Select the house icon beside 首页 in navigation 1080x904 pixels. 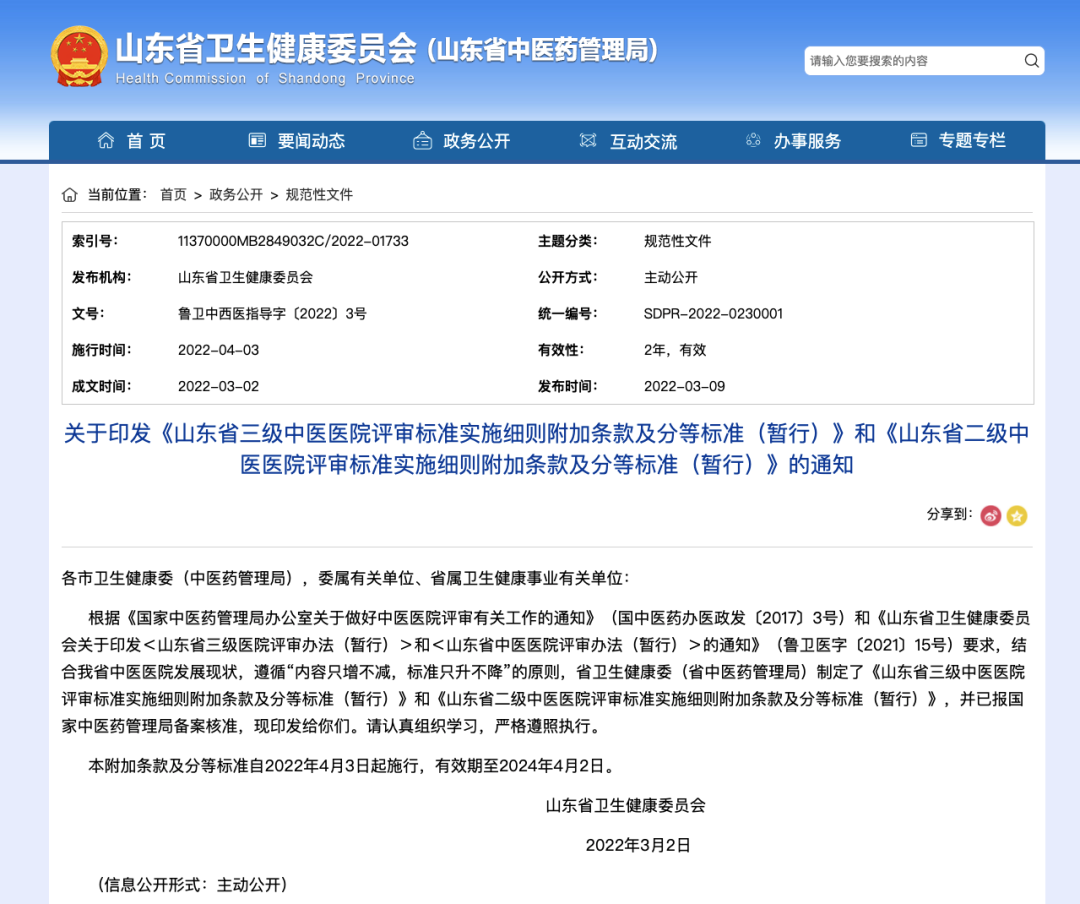click(x=106, y=140)
